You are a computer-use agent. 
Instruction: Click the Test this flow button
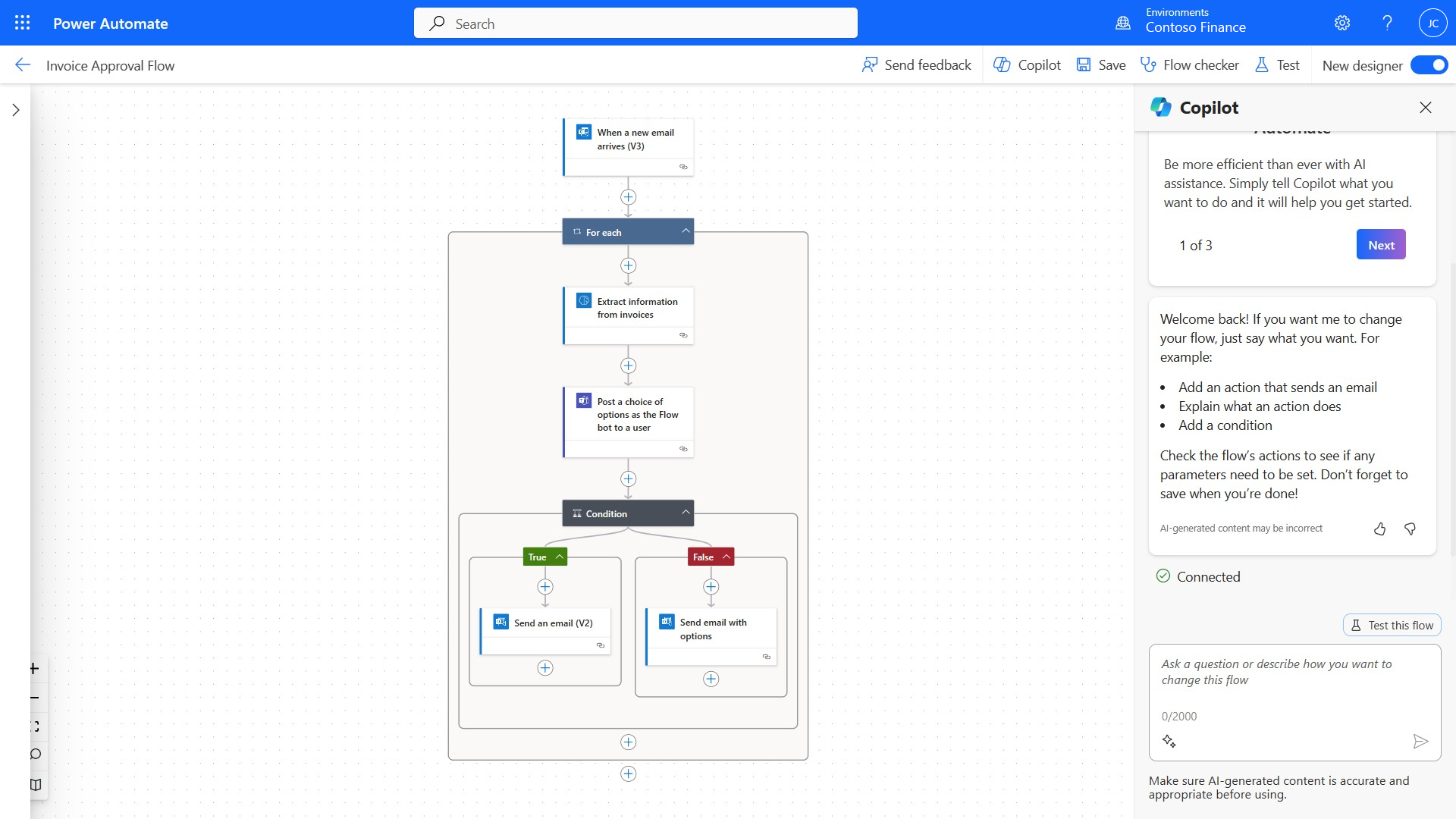click(x=1391, y=624)
